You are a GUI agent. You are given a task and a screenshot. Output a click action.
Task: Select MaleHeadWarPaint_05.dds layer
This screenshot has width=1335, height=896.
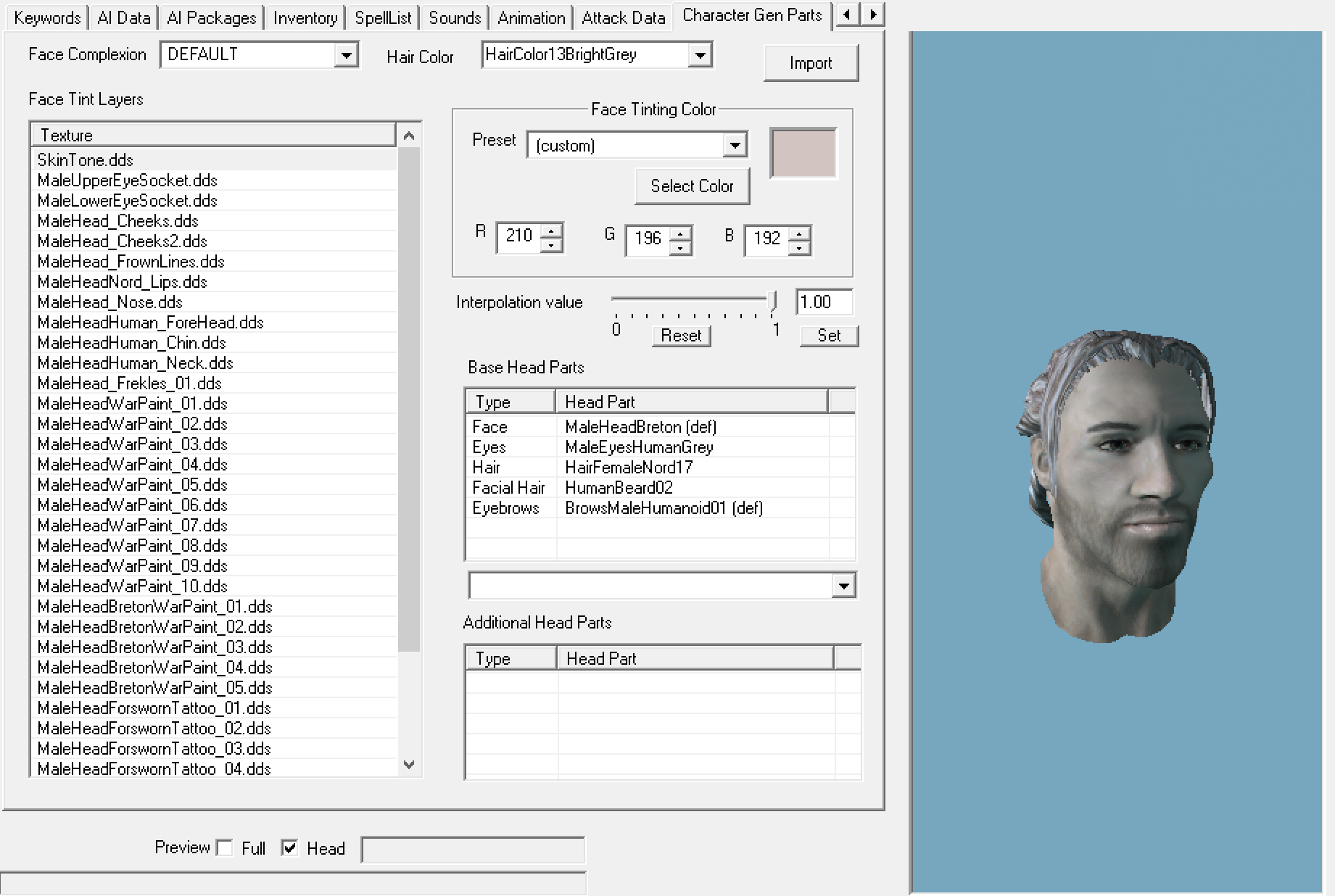coord(215,485)
